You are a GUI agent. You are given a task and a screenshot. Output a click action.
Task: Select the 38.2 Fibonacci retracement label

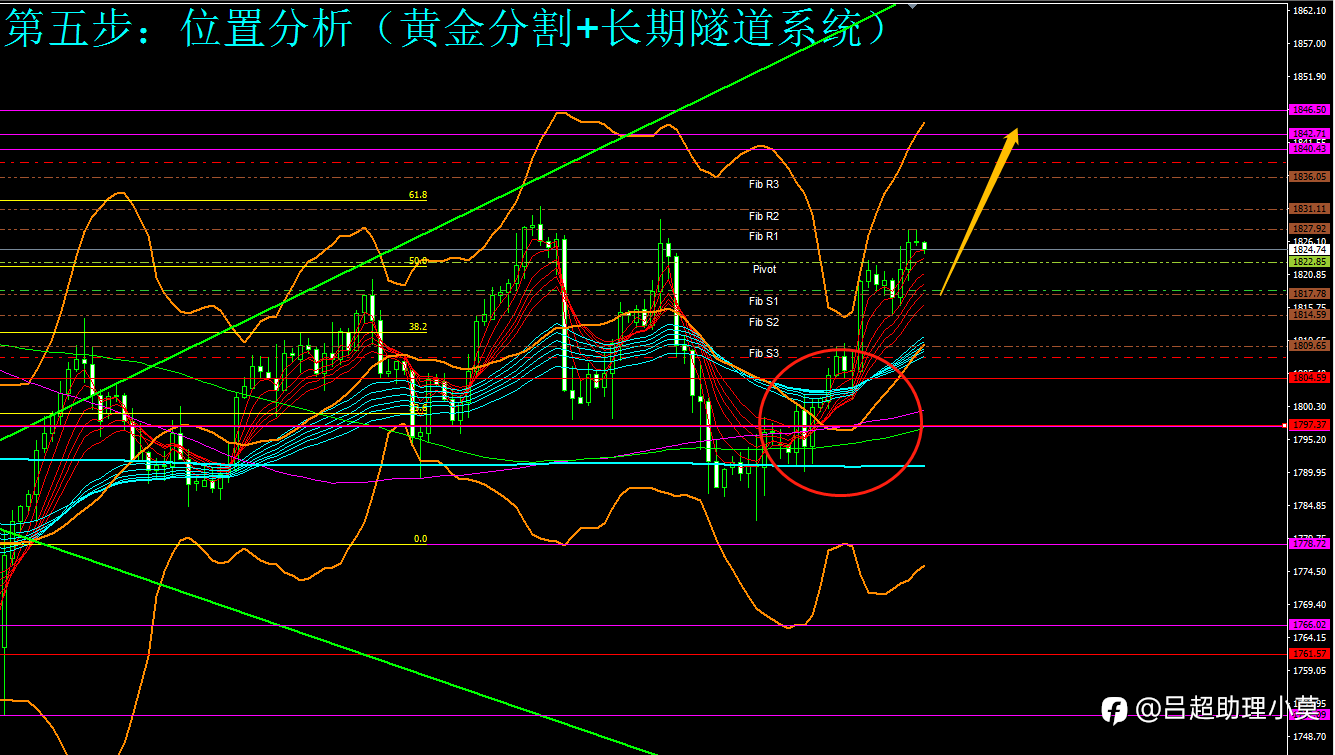[418, 327]
